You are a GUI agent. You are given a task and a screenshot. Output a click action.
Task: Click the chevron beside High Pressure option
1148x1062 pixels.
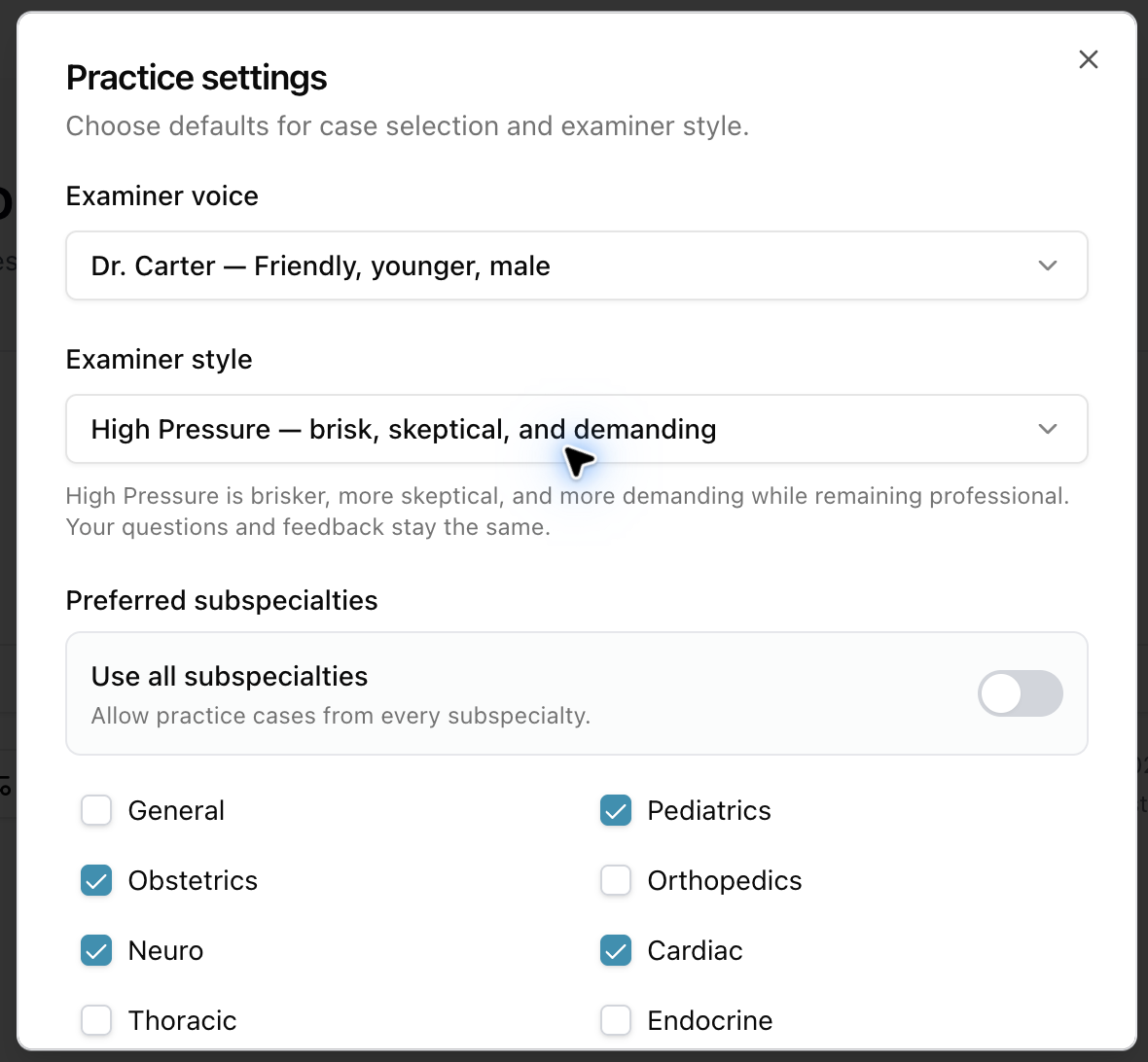point(1048,429)
